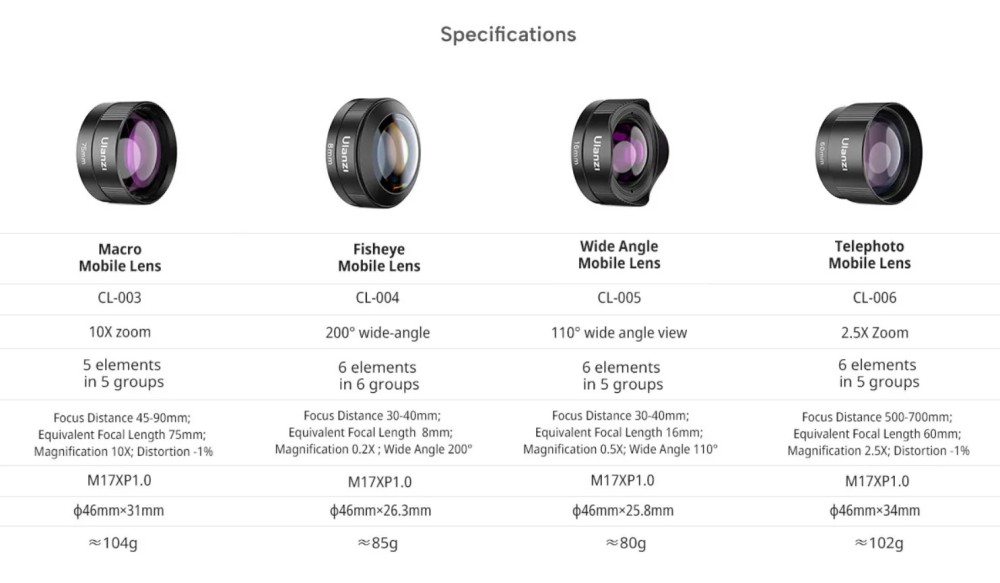Click the 10X zoom spec cell
Image resolution: width=1000 pixels, height=583 pixels.
click(x=120, y=332)
